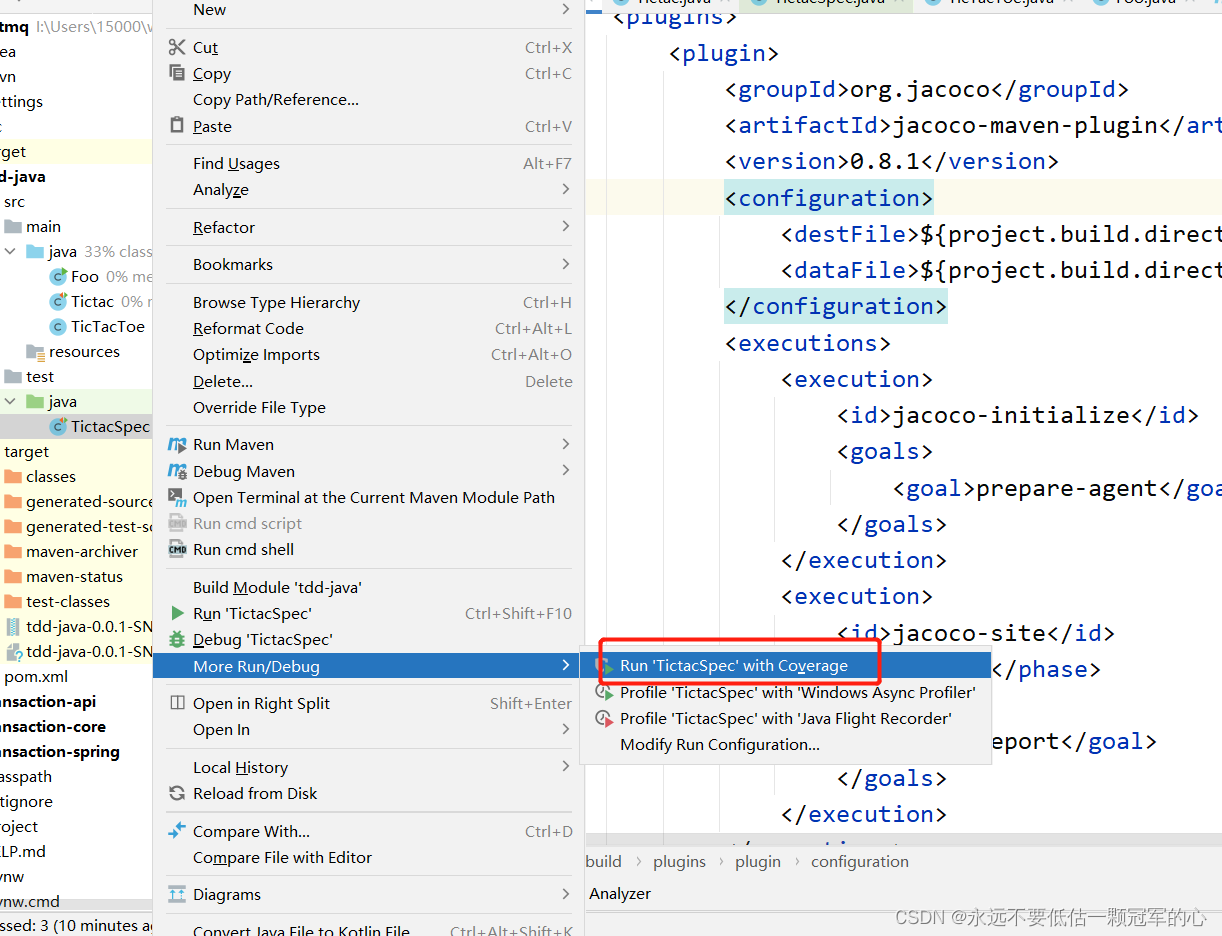Click the Compare With icon
The image size is (1222, 936).
(x=177, y=831)
